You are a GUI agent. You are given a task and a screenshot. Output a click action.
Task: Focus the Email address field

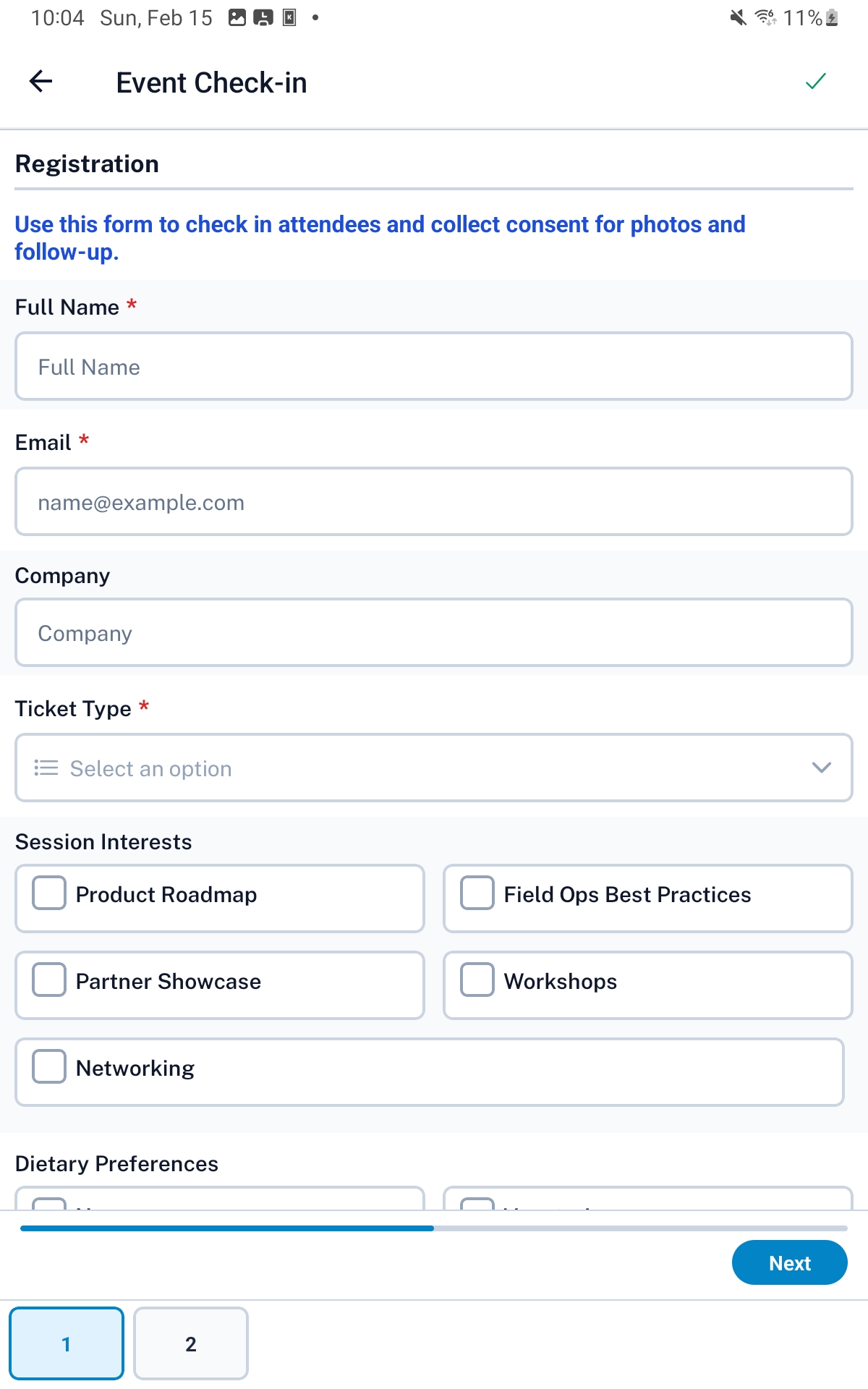(434, 501)
